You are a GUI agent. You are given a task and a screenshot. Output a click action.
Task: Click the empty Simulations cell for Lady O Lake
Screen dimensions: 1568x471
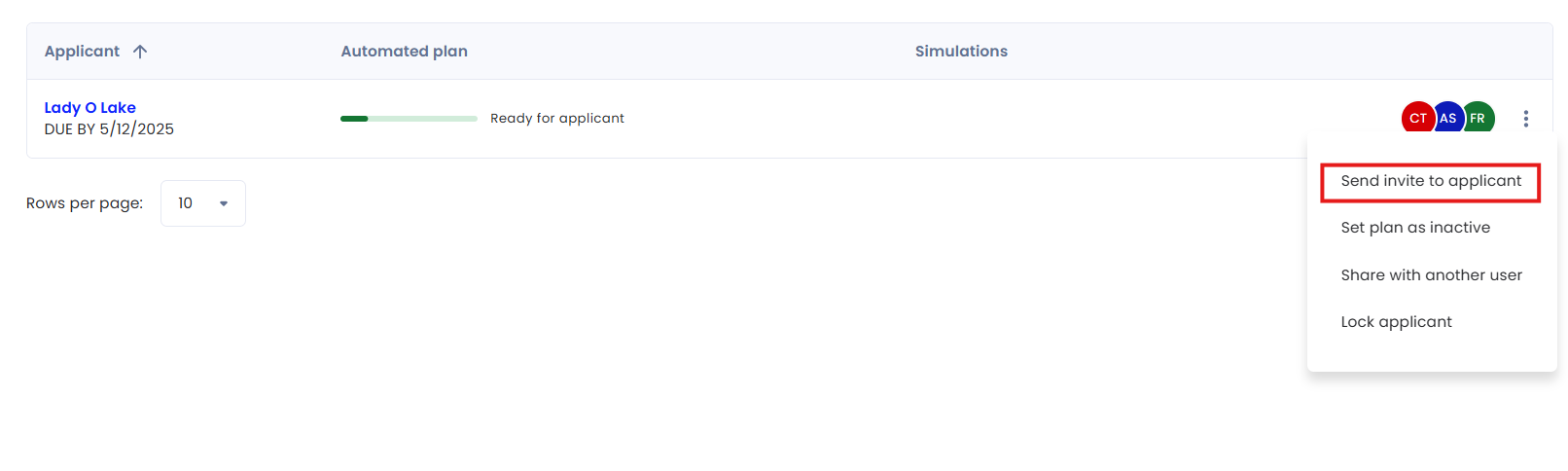(x=1070, y=119)
